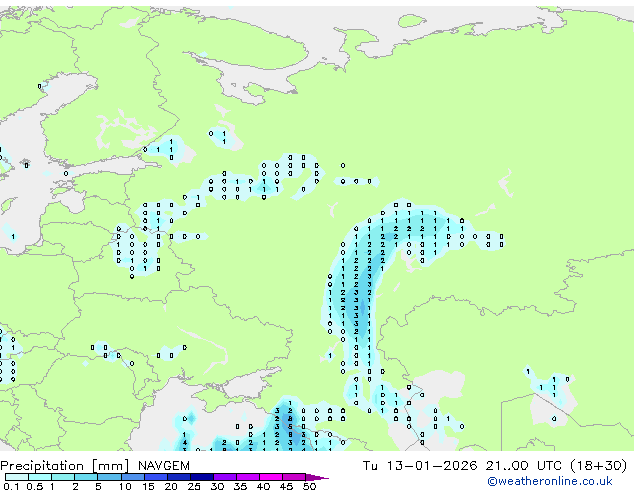634x490 pixels.
Task: Click the legend label '40'
Action: pos(263,486)
